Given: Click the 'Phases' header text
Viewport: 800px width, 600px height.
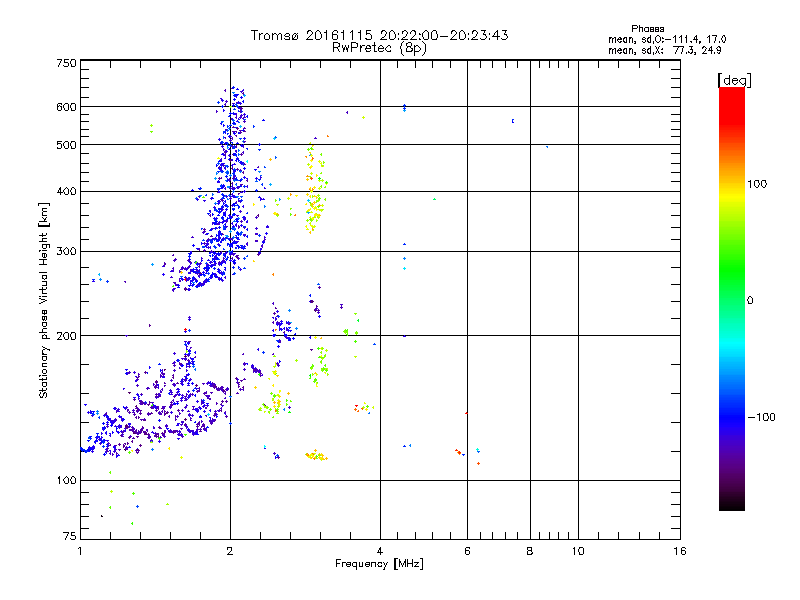Looking at the screenshot, I should pyautogui.click(x=647, y=29).
